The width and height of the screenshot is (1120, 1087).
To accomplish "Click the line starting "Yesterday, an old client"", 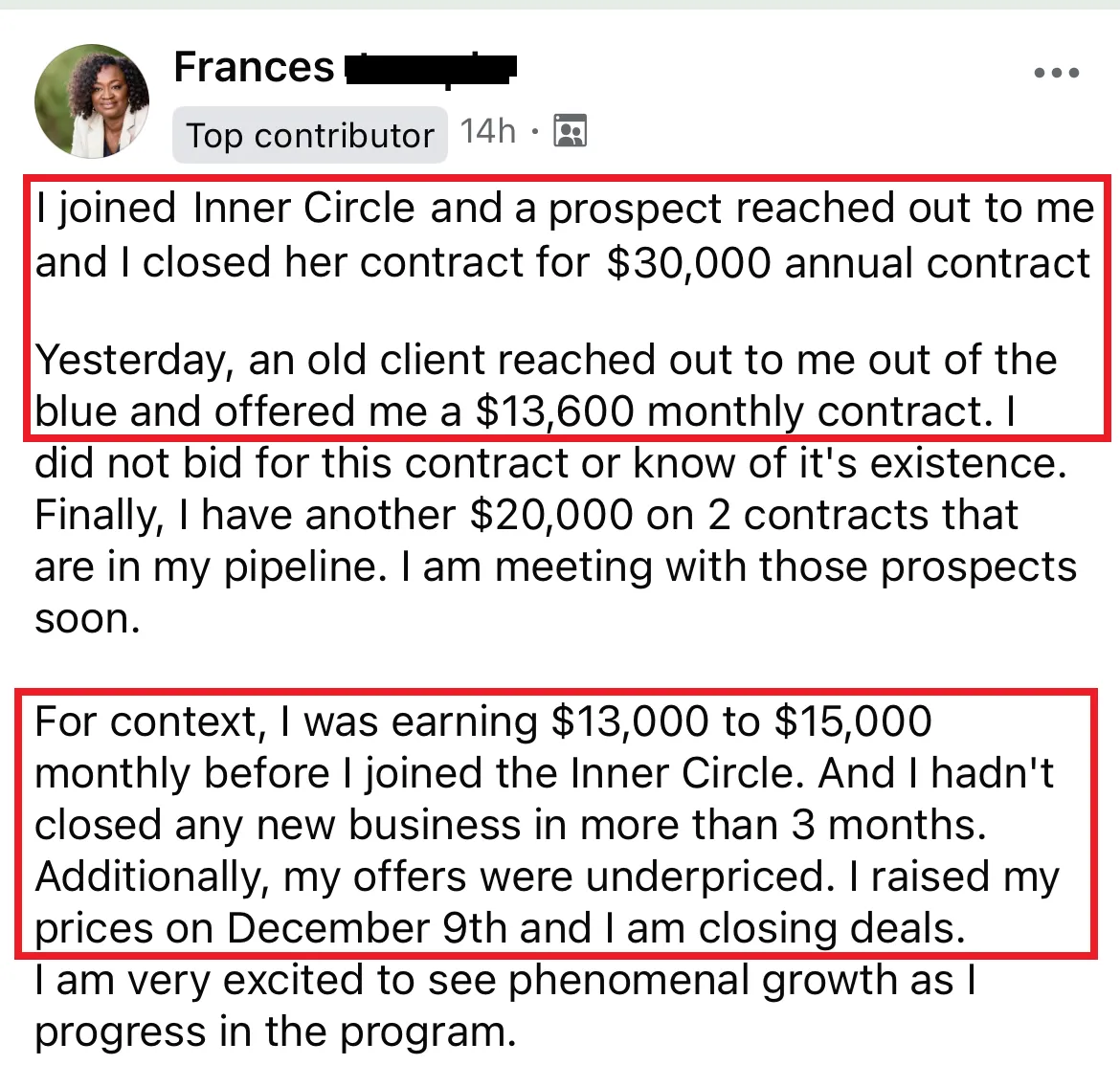I will tap(546, 359).
